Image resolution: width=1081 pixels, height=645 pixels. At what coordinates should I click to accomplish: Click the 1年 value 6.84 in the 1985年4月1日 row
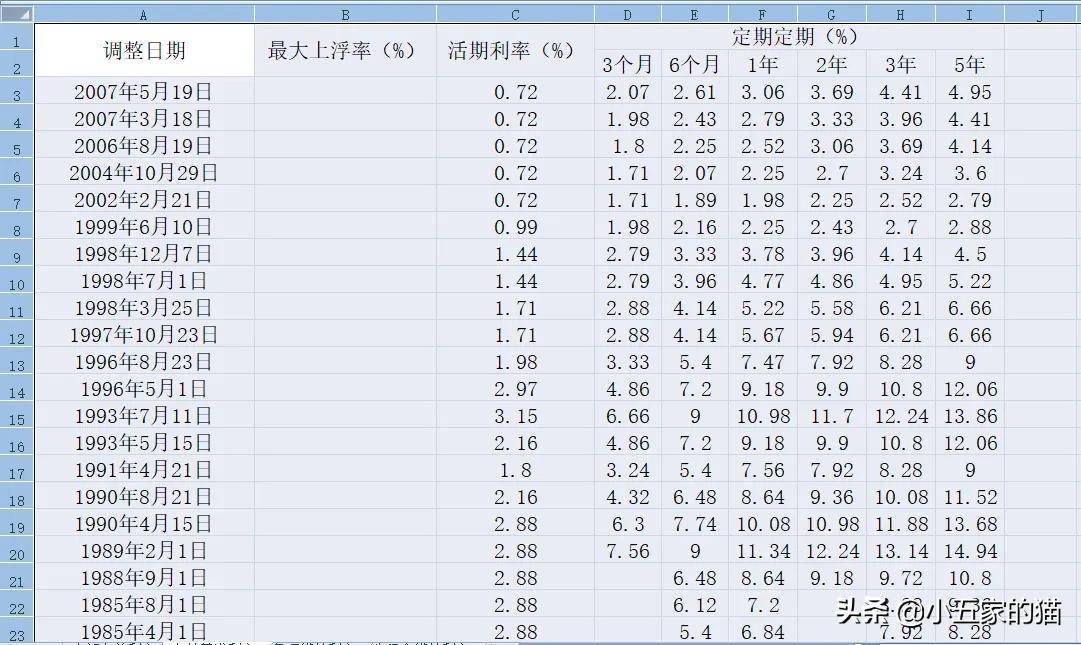(762, 631)
